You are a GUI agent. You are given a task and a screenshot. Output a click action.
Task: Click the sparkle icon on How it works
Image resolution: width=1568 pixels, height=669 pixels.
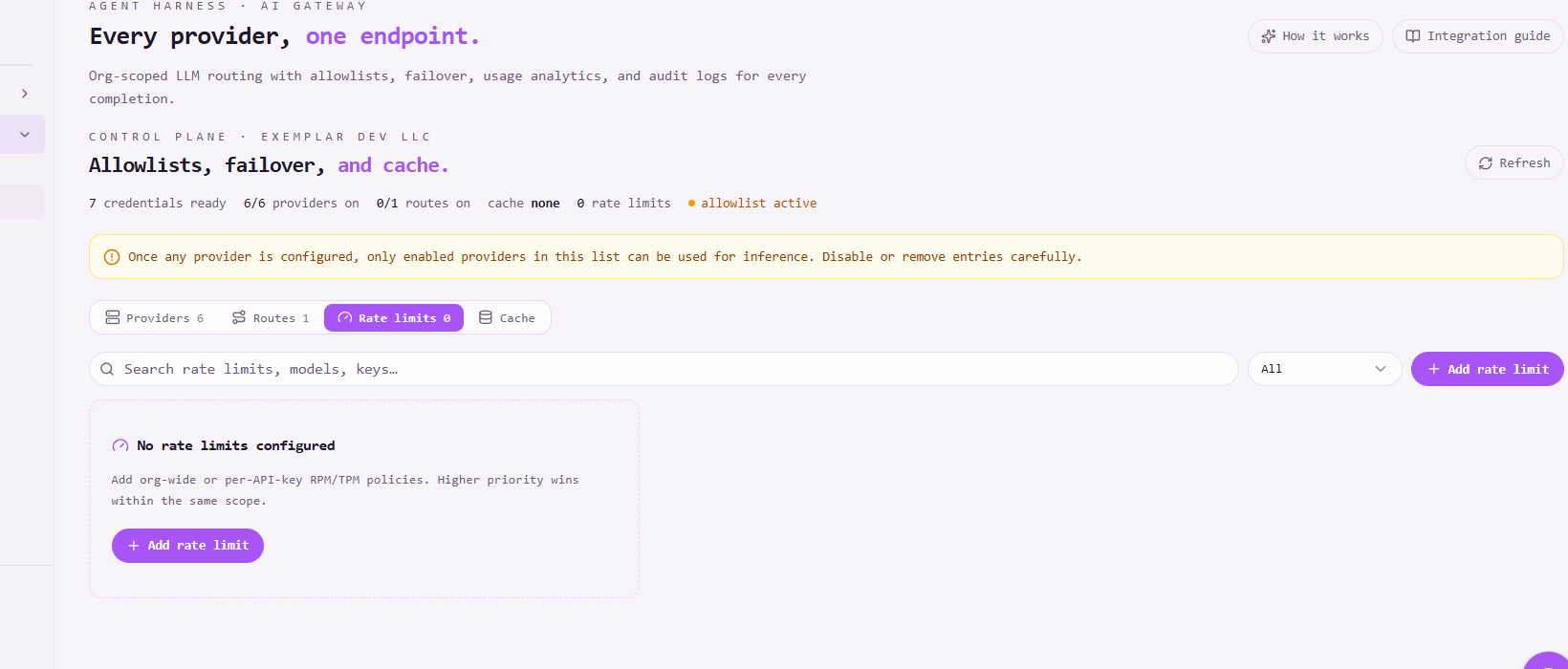point(1269,36)
